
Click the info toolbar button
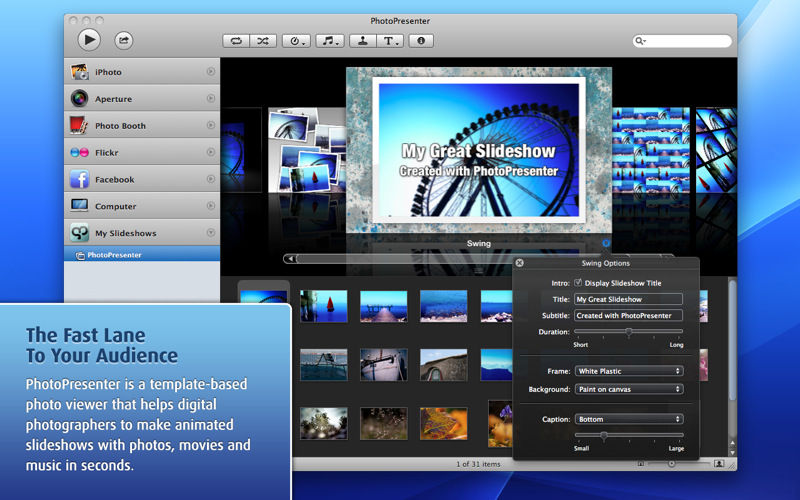(421, 41)
